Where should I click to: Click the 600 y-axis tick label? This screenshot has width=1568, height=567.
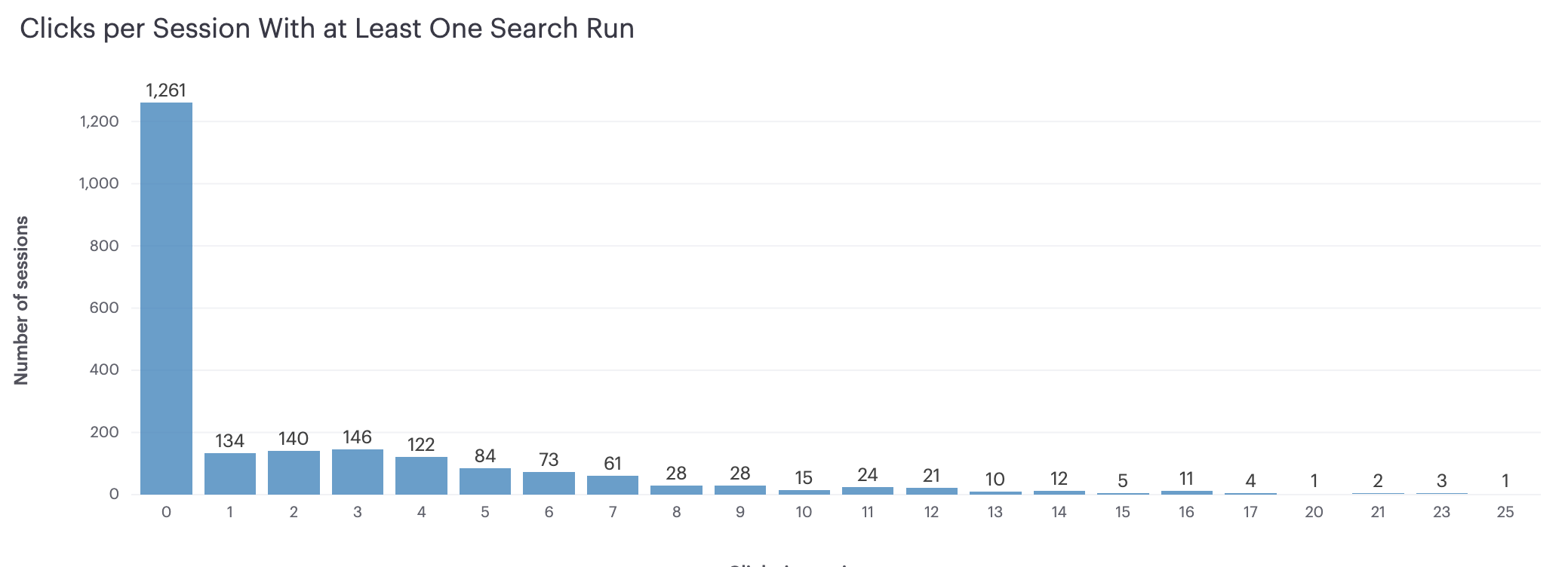point(106,308)
